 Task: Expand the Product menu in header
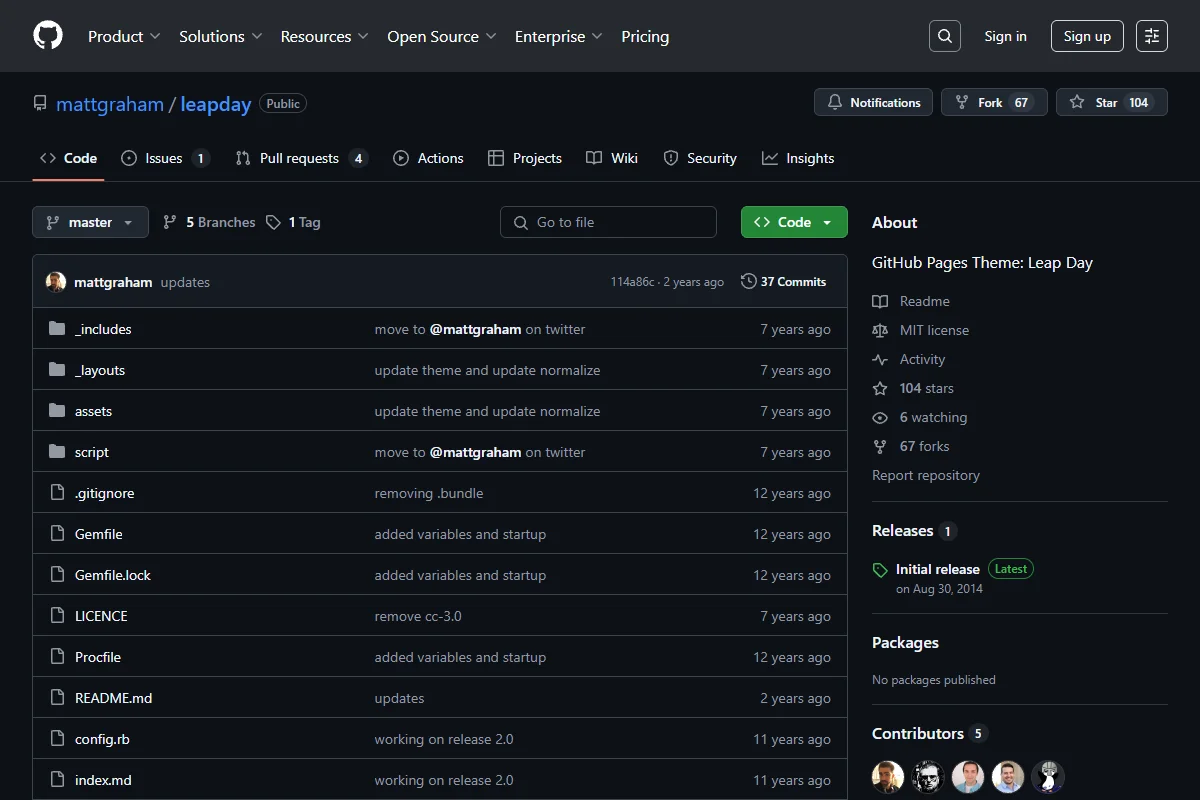click(x=124, y=36)
